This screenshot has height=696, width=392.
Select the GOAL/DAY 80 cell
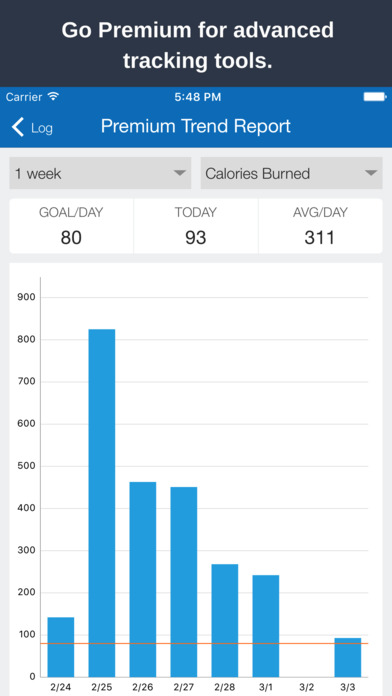[x=71, y=226]
